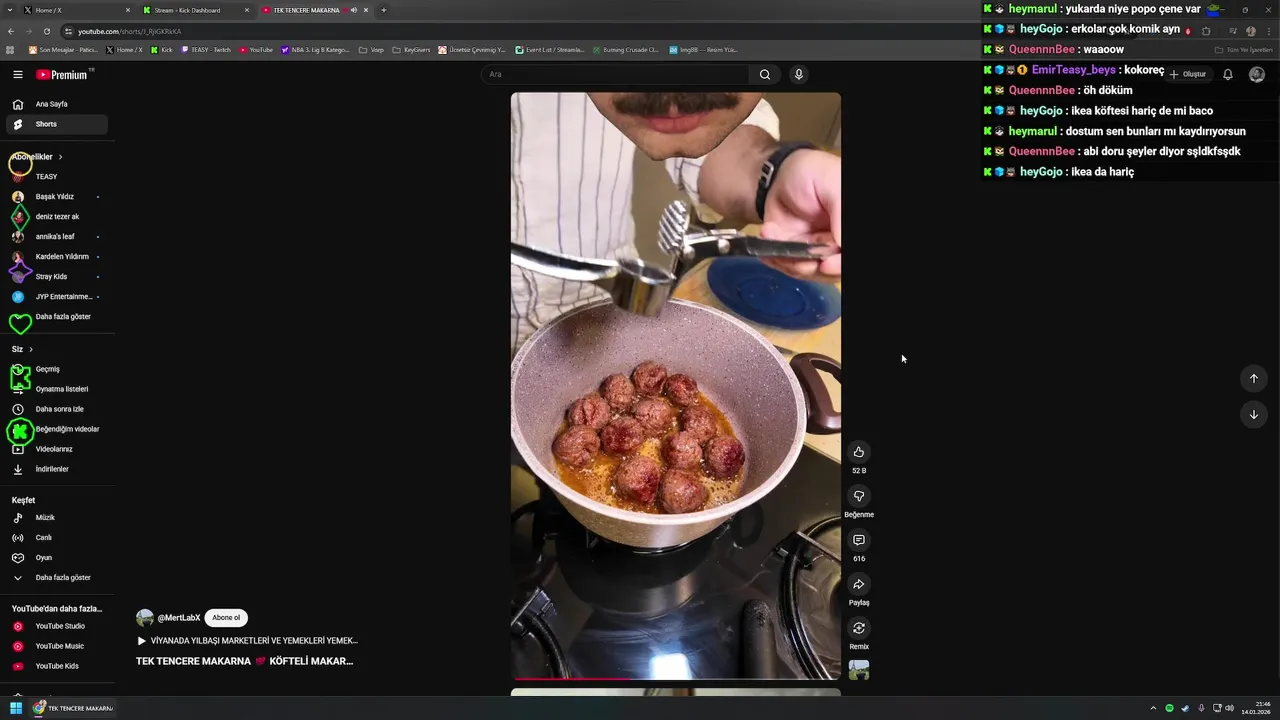This screenshot has height=720, width=1280.
Task: Click the browser address bar URL
Action: [x=130, y=31]
